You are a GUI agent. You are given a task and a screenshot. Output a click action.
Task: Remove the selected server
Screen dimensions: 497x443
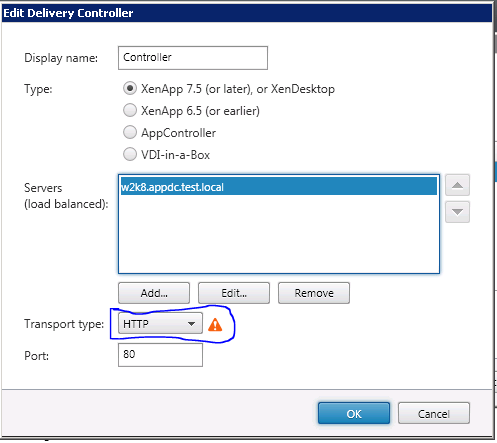tap(314, 293)
